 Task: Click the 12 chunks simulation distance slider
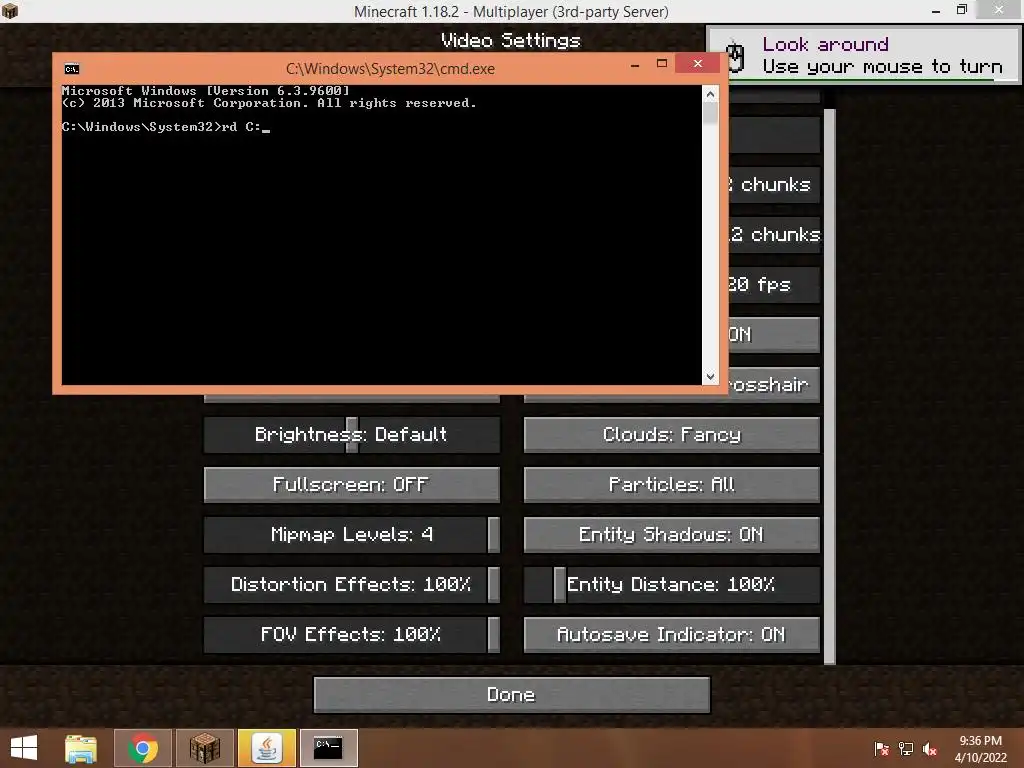774,234
